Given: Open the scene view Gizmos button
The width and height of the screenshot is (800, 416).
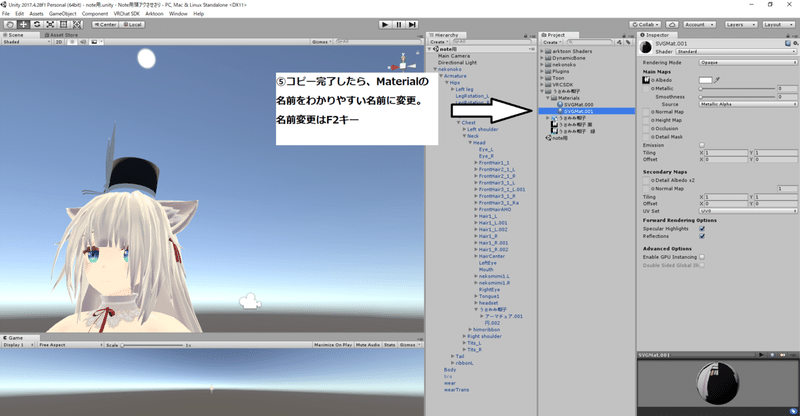Looking at the screenshot, I should click(x=322, y=42).
